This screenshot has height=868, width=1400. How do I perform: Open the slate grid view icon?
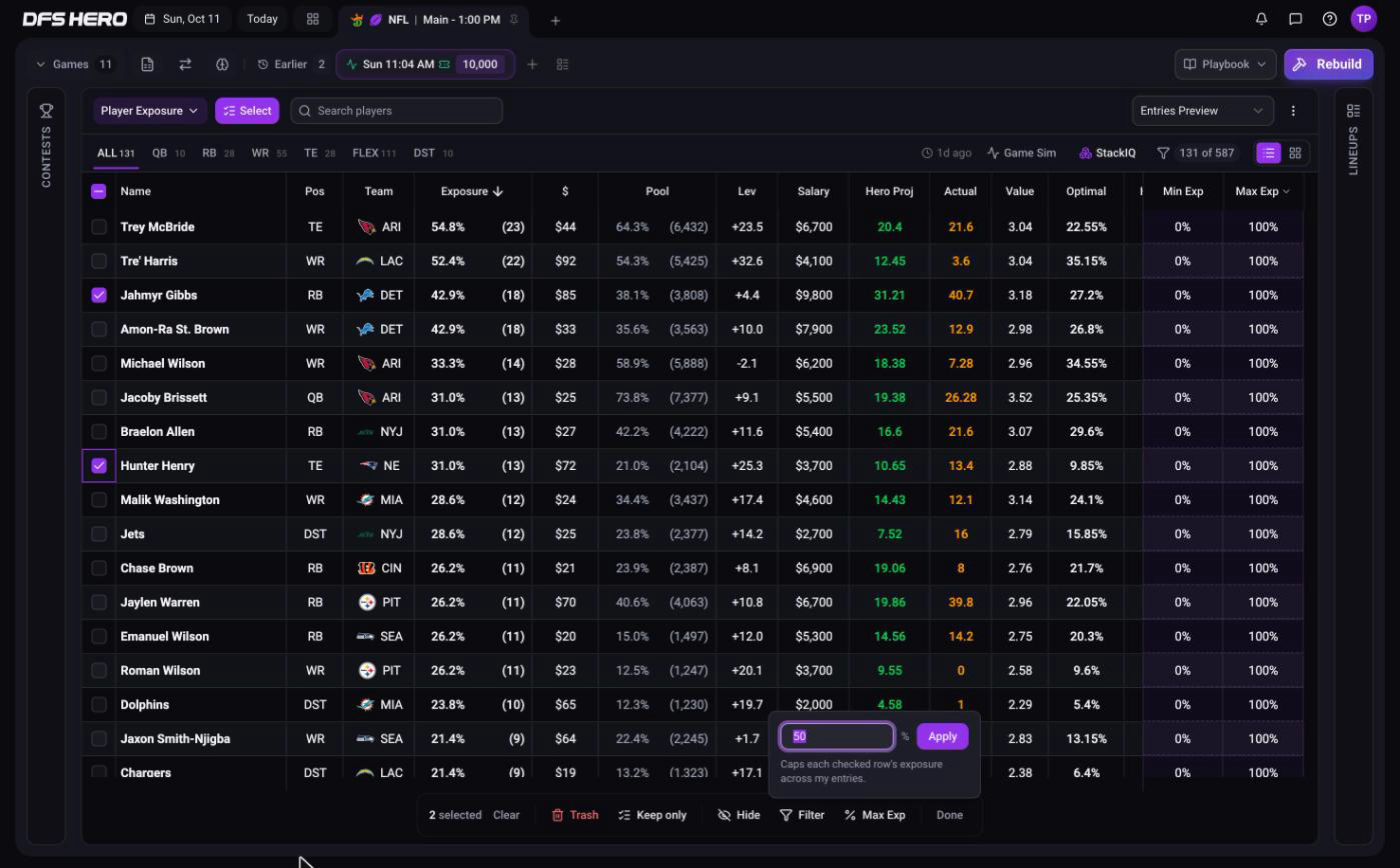point(313,19)
